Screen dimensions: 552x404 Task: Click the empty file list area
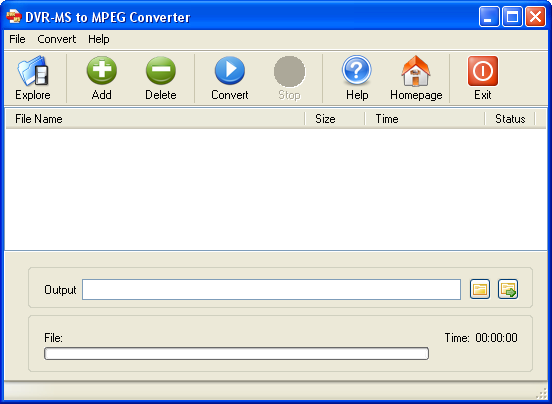coord(276,189)
